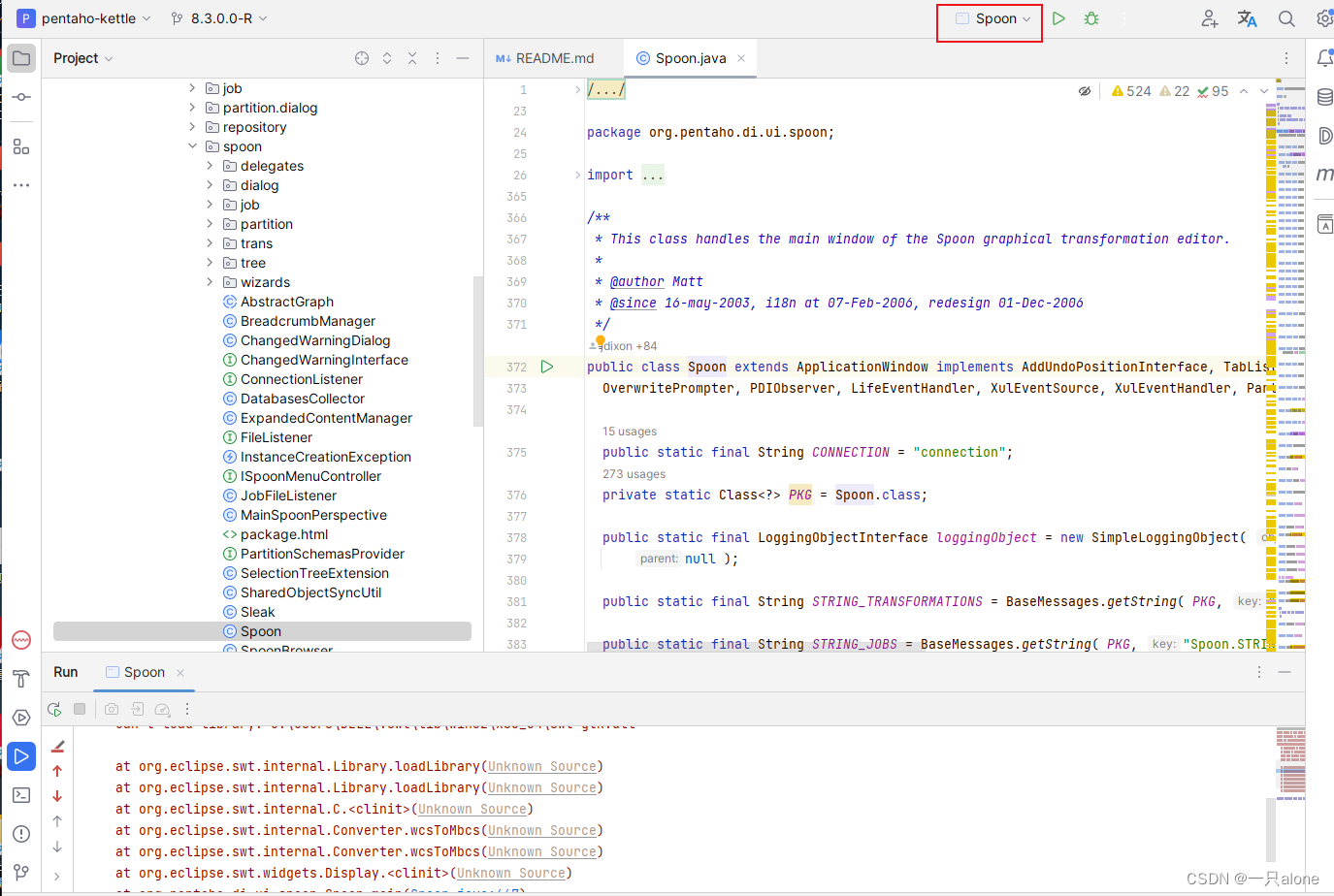Open Run panel options menu
This screenshot has width=1334, height=896.
1259,672
